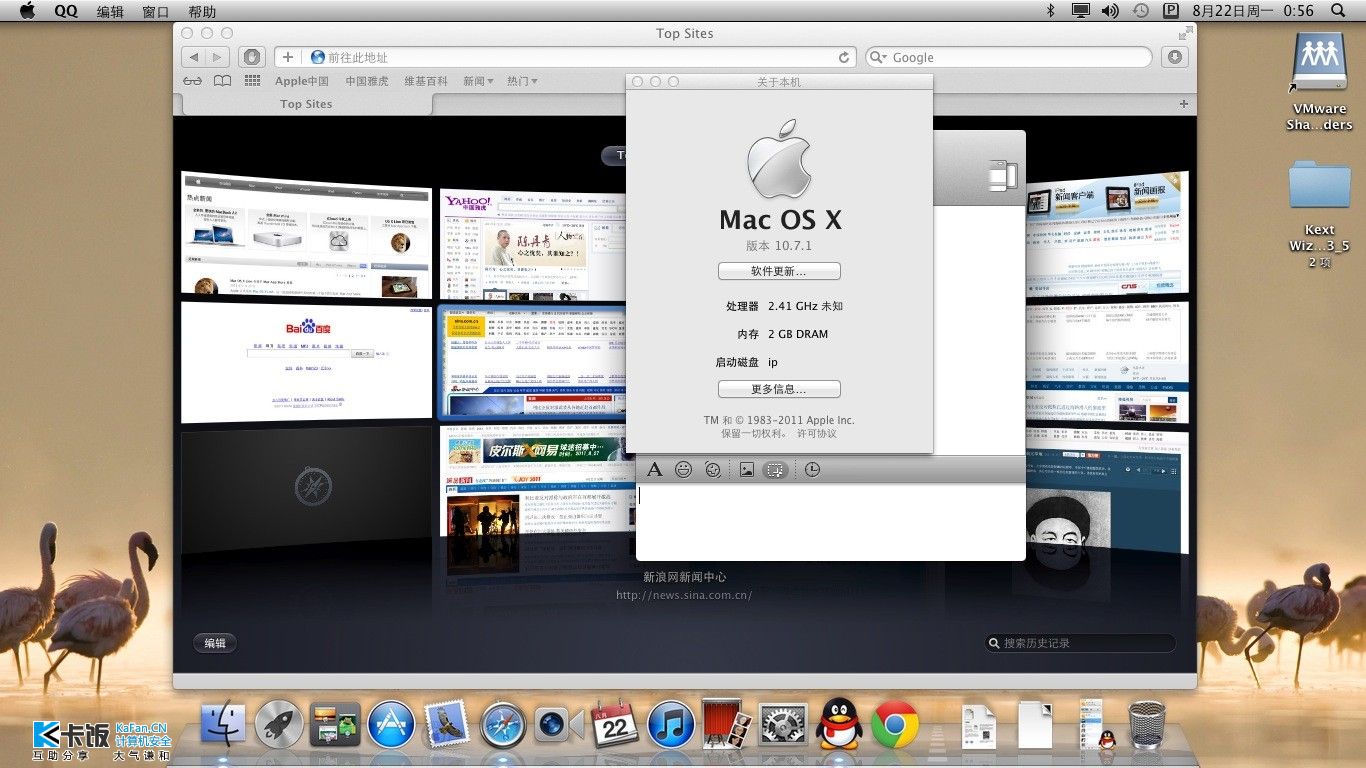Open the 许可协议 link
The width and height of the screenshot is (1366, 768).
pos(817,434)
